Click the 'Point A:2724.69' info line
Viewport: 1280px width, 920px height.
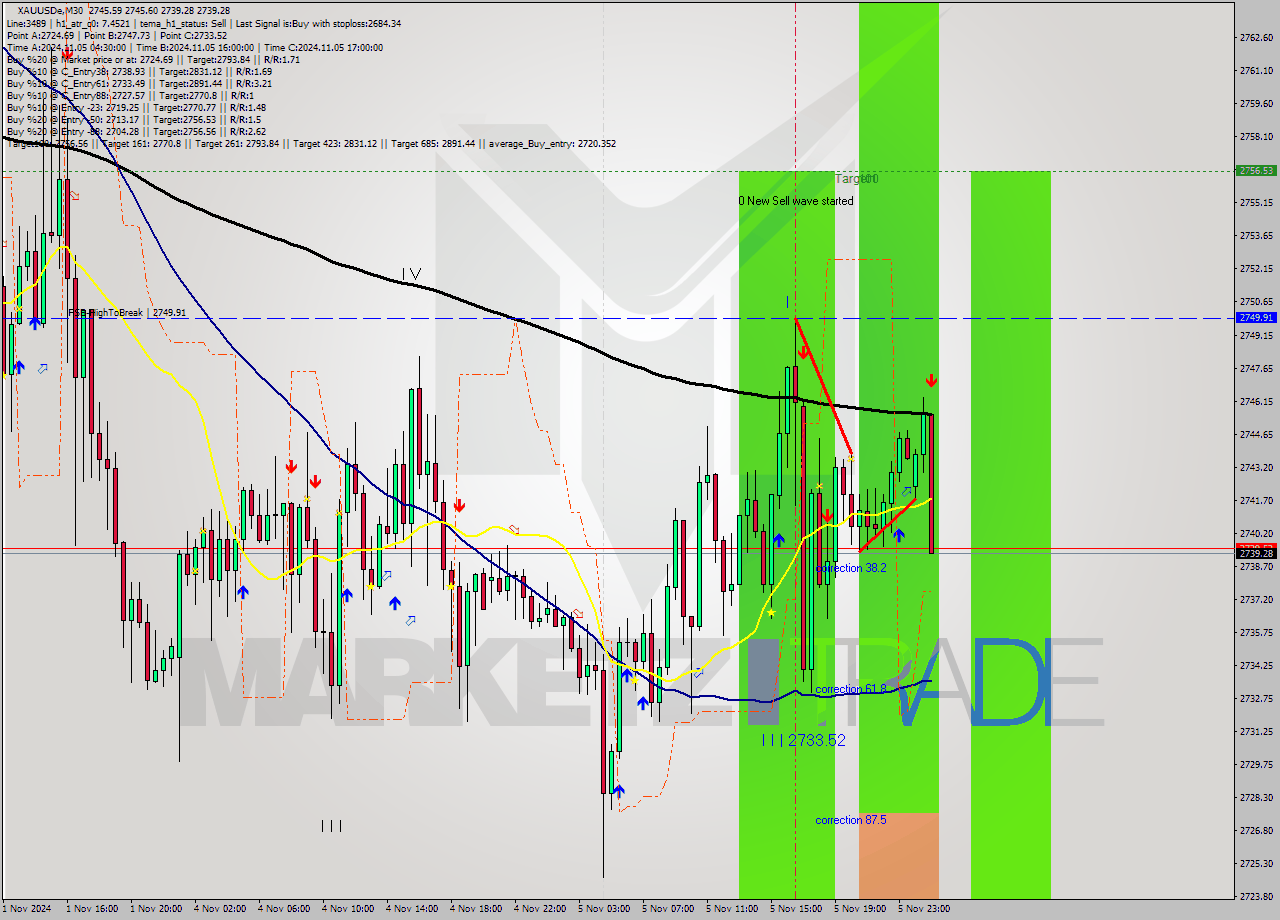point(118,35)
